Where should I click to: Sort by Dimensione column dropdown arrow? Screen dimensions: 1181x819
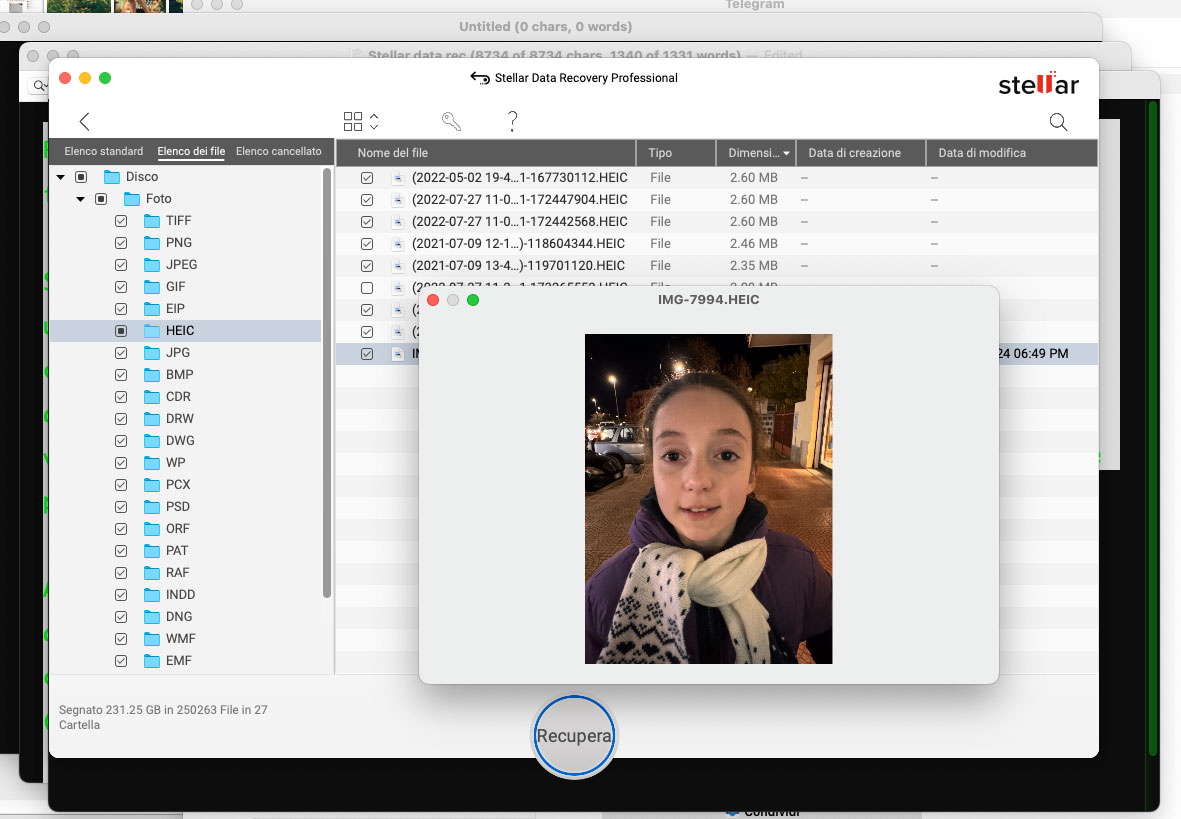[786, 154]
